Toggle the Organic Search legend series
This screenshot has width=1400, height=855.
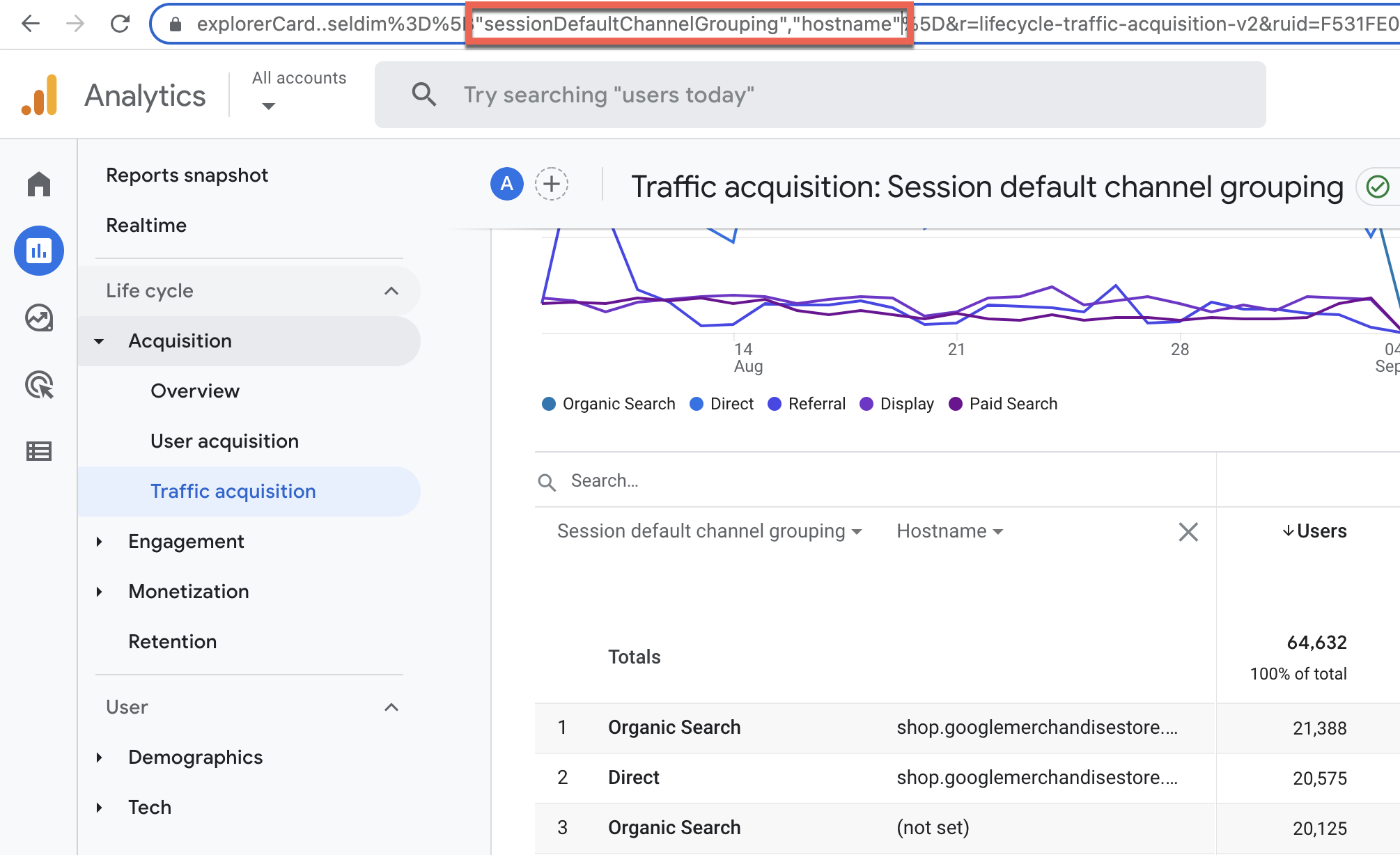(609, 404)
